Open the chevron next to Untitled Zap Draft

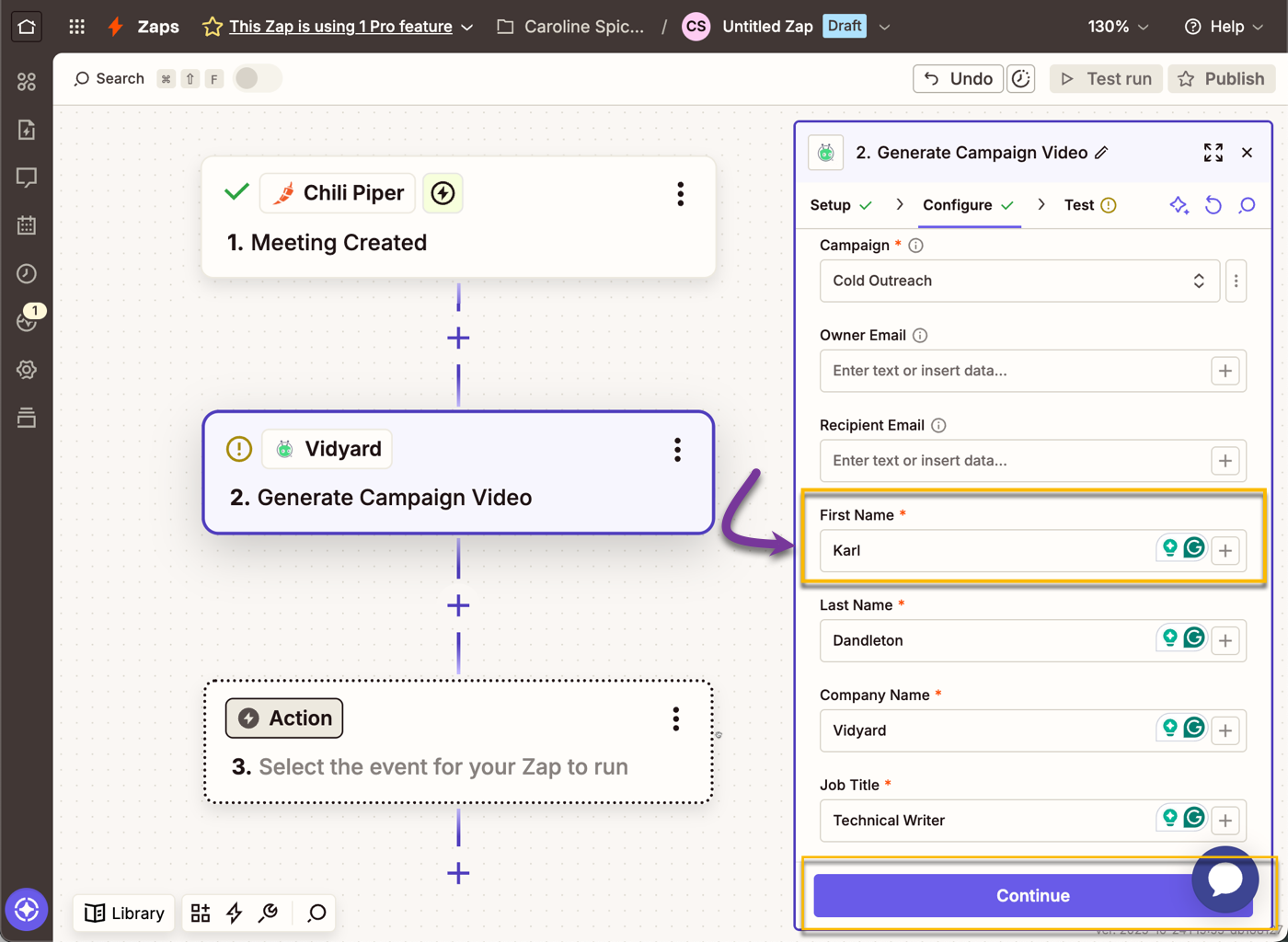[x=884, y=26]
